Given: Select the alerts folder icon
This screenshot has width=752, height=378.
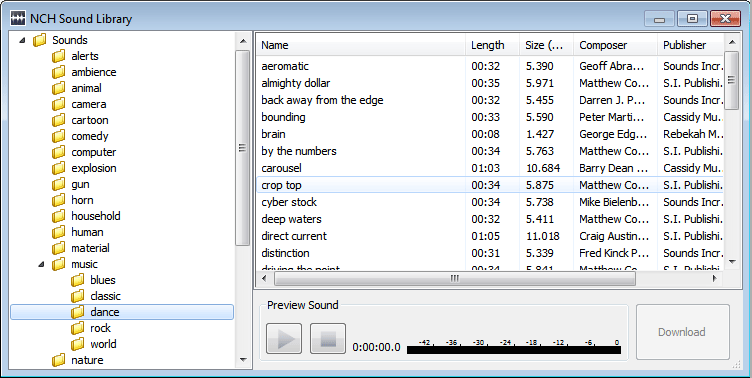Looking at the screenshot, I should [x=59, y=56].
